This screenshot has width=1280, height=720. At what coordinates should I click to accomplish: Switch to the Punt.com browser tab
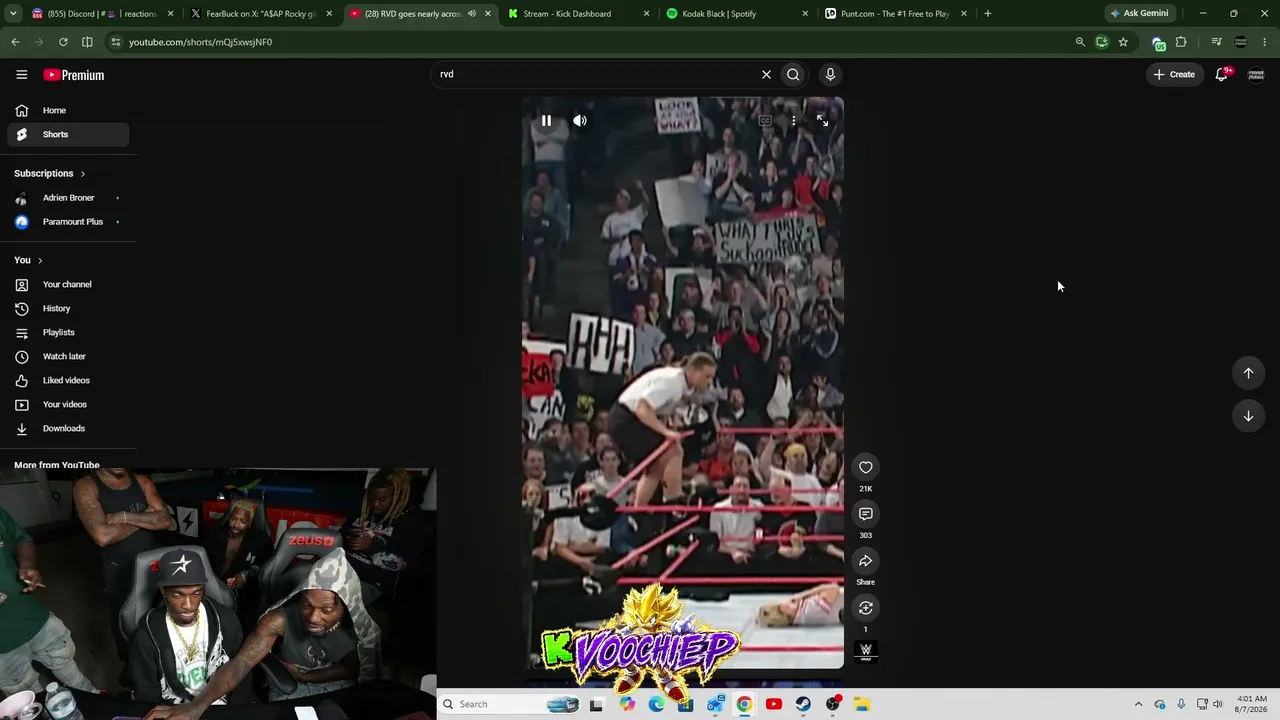(895, 14)
